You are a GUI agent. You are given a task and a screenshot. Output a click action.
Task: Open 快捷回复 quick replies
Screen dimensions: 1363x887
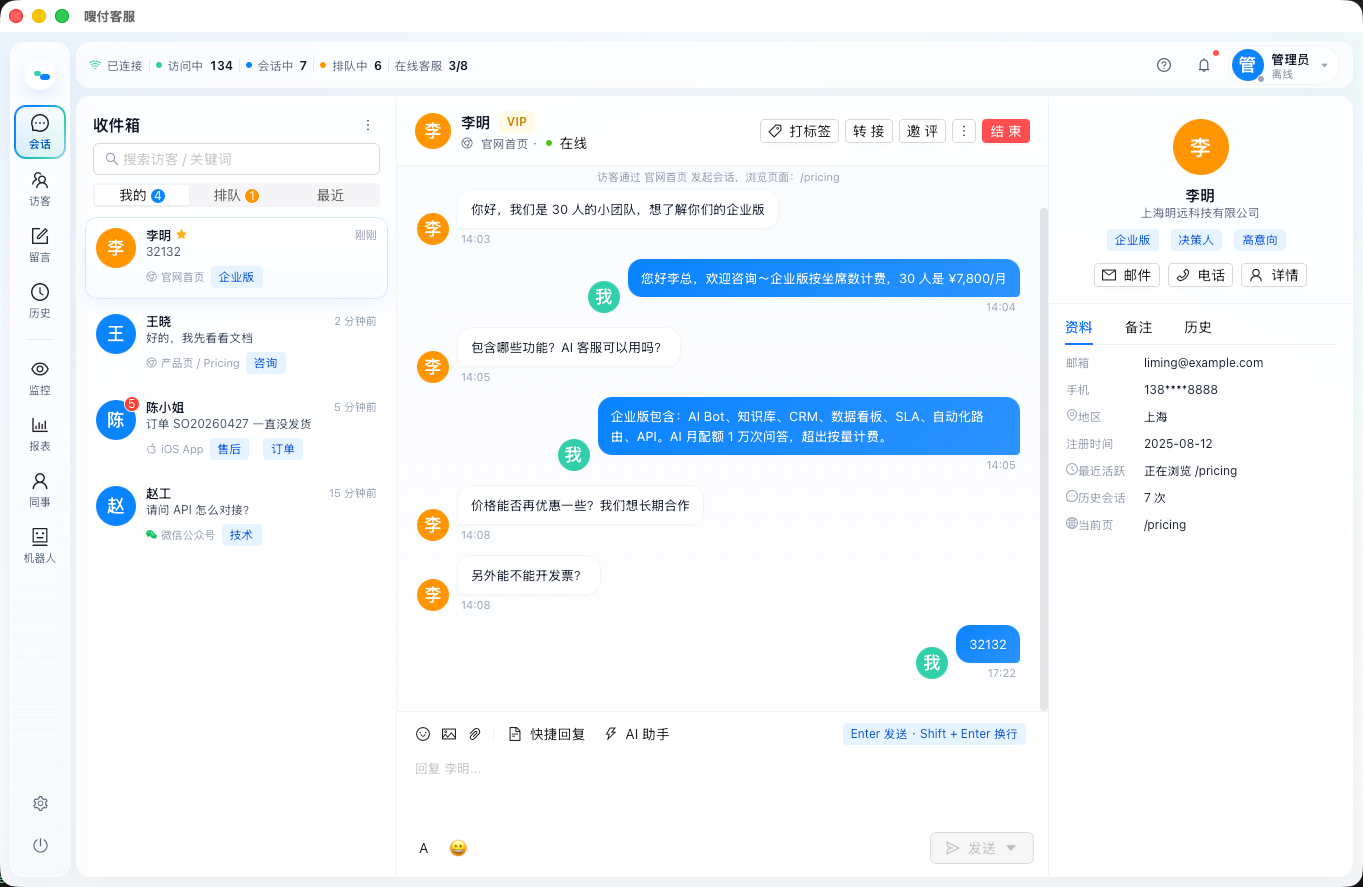click(x=547, y=734)
